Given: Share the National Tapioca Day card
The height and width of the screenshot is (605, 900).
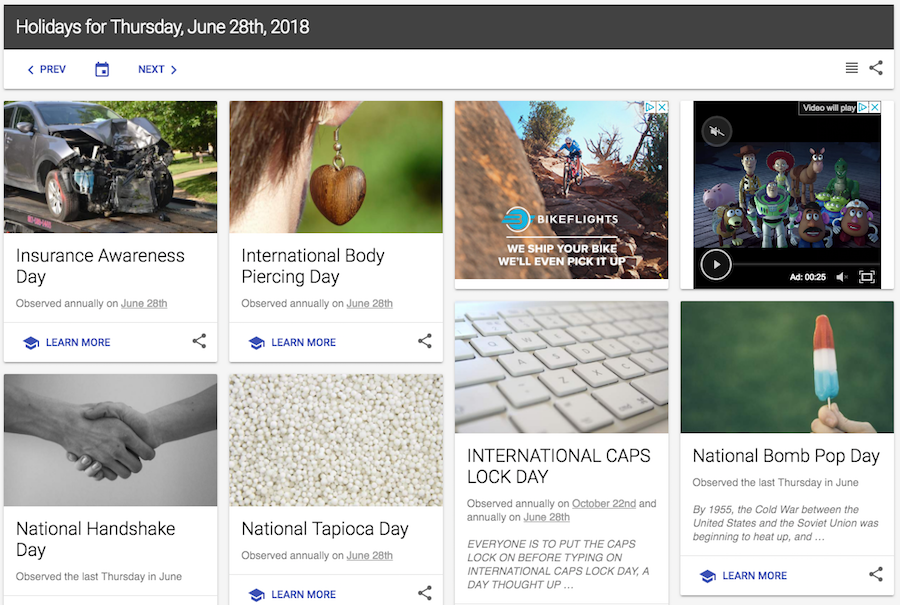Looking at the screenshot, I should [425, 593].
